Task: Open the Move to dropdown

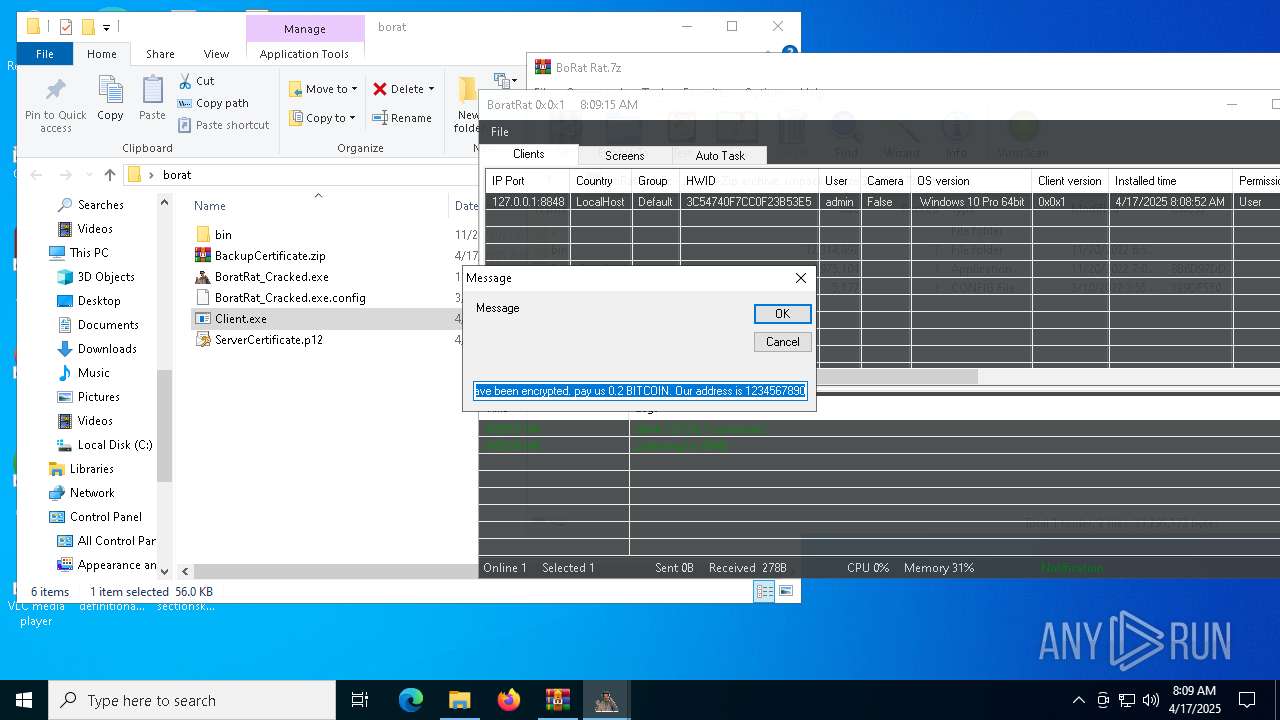Action: 323,89
